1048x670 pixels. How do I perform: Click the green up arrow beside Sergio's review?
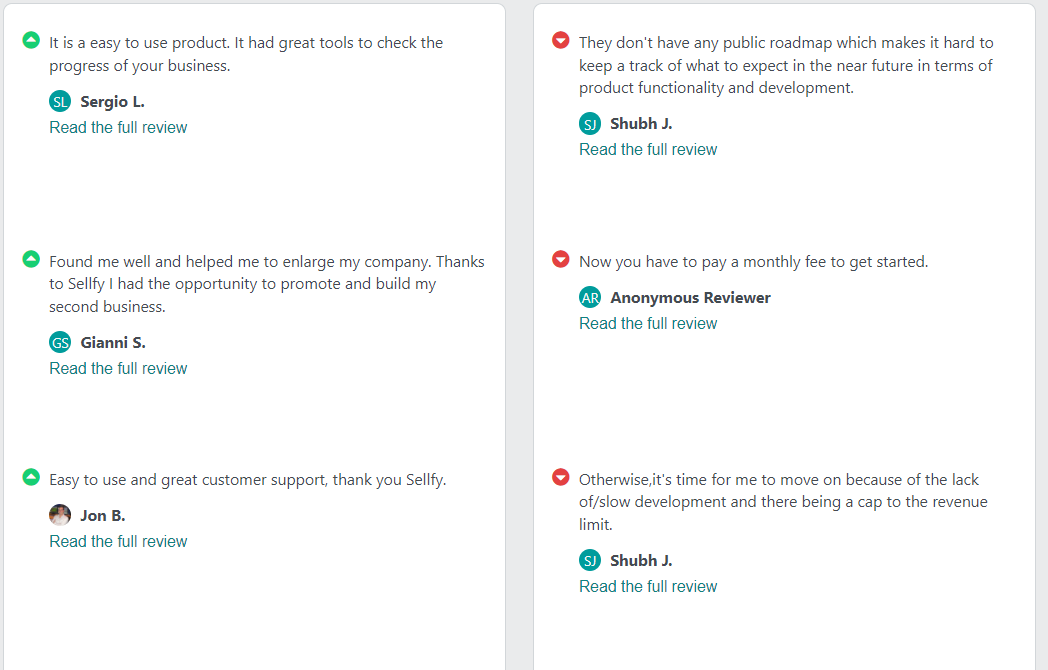(31, 40)
